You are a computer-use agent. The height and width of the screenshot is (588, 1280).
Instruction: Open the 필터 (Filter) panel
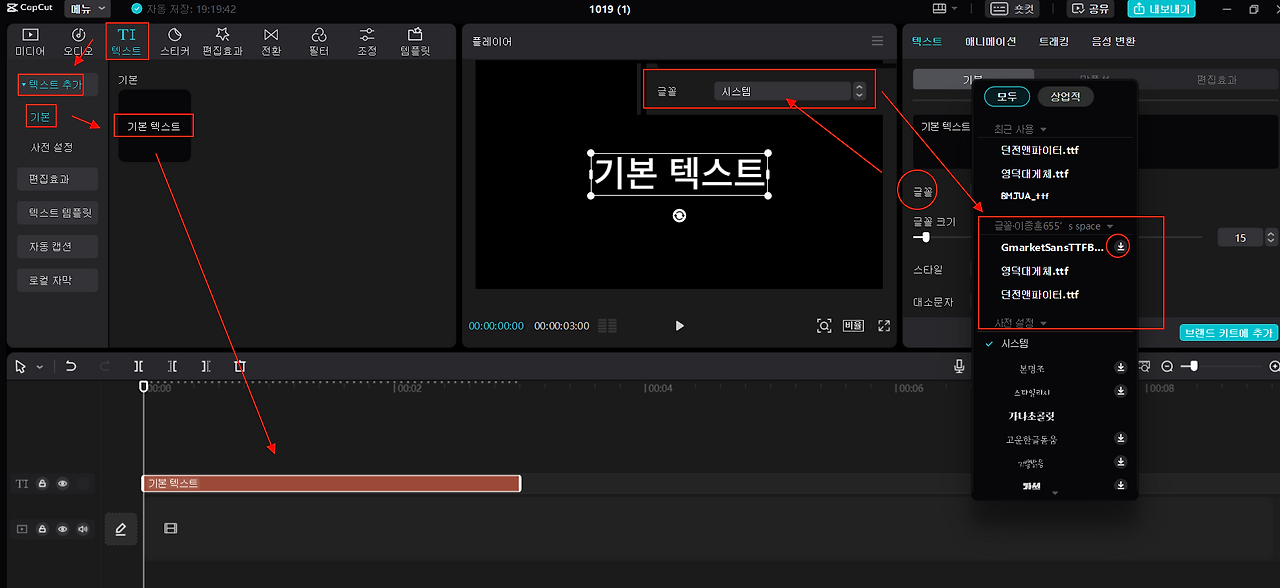tap(319, 41)
